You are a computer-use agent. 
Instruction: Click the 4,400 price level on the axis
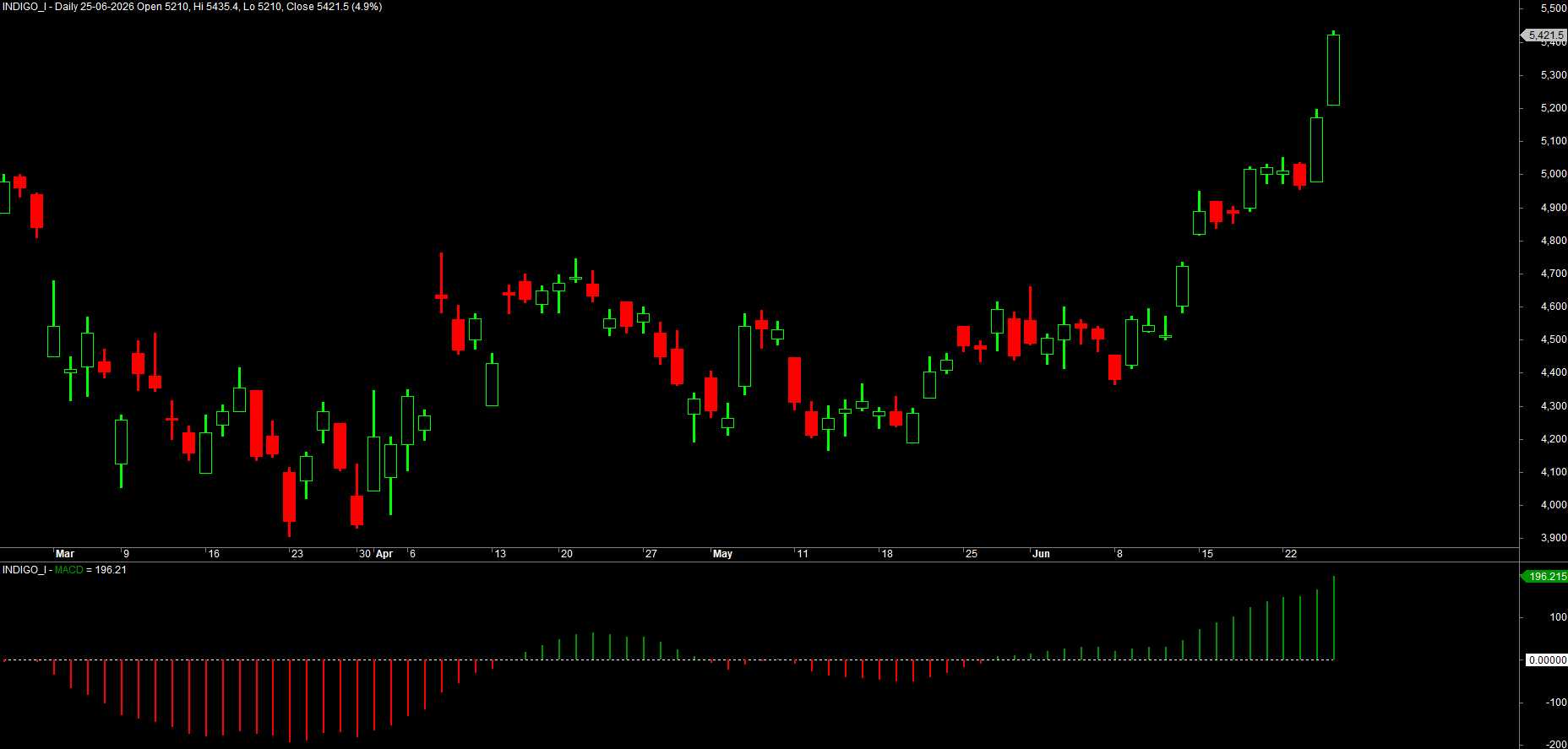pos(1554,372)
